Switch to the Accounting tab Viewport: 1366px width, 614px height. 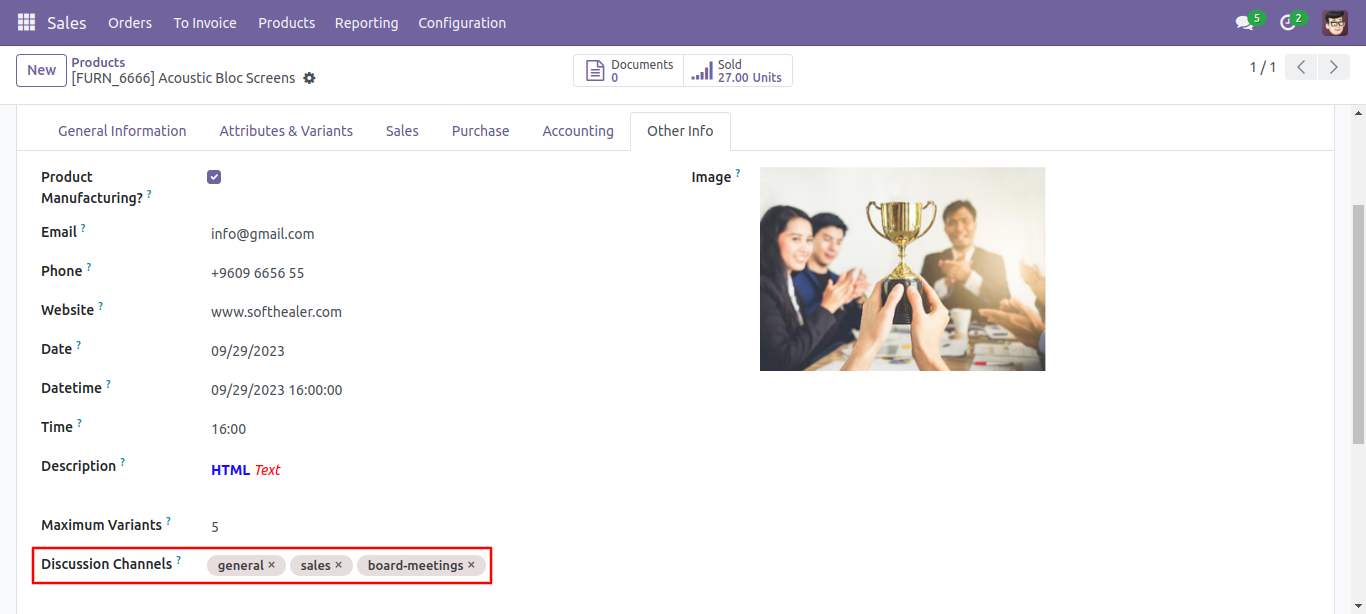point(578,131)
